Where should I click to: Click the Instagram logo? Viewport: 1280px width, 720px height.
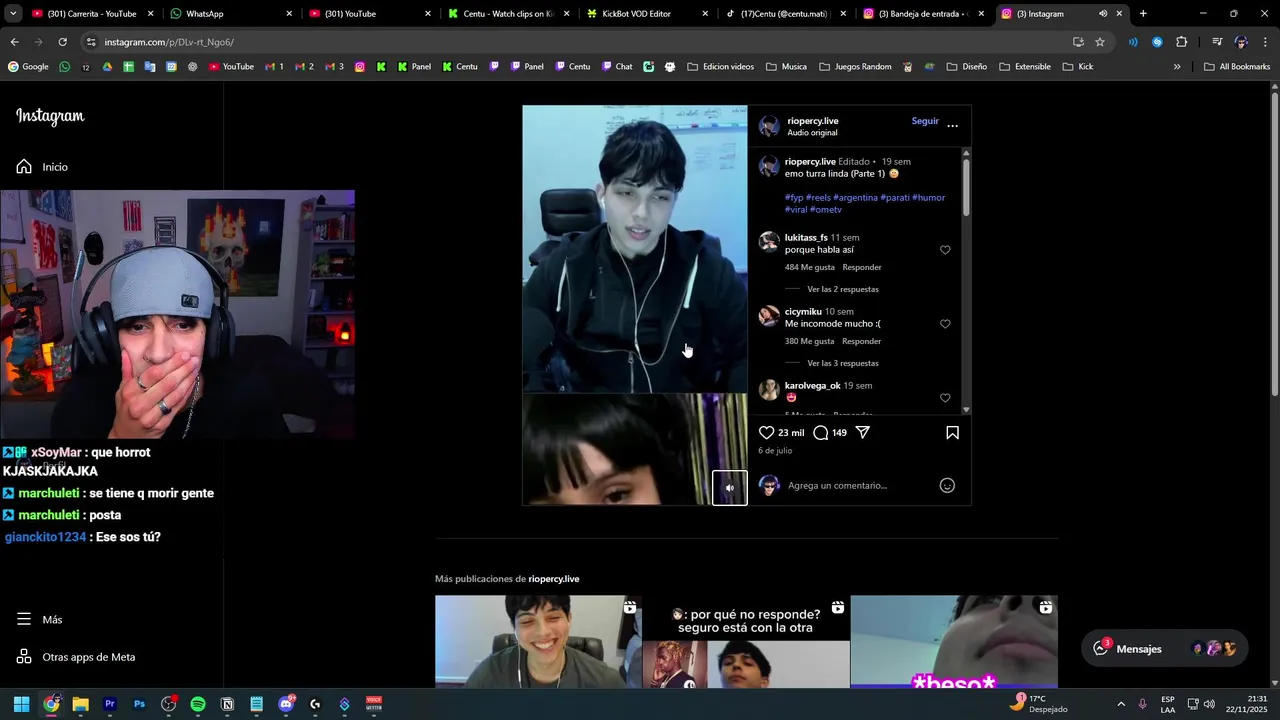[x=50, y=116]
